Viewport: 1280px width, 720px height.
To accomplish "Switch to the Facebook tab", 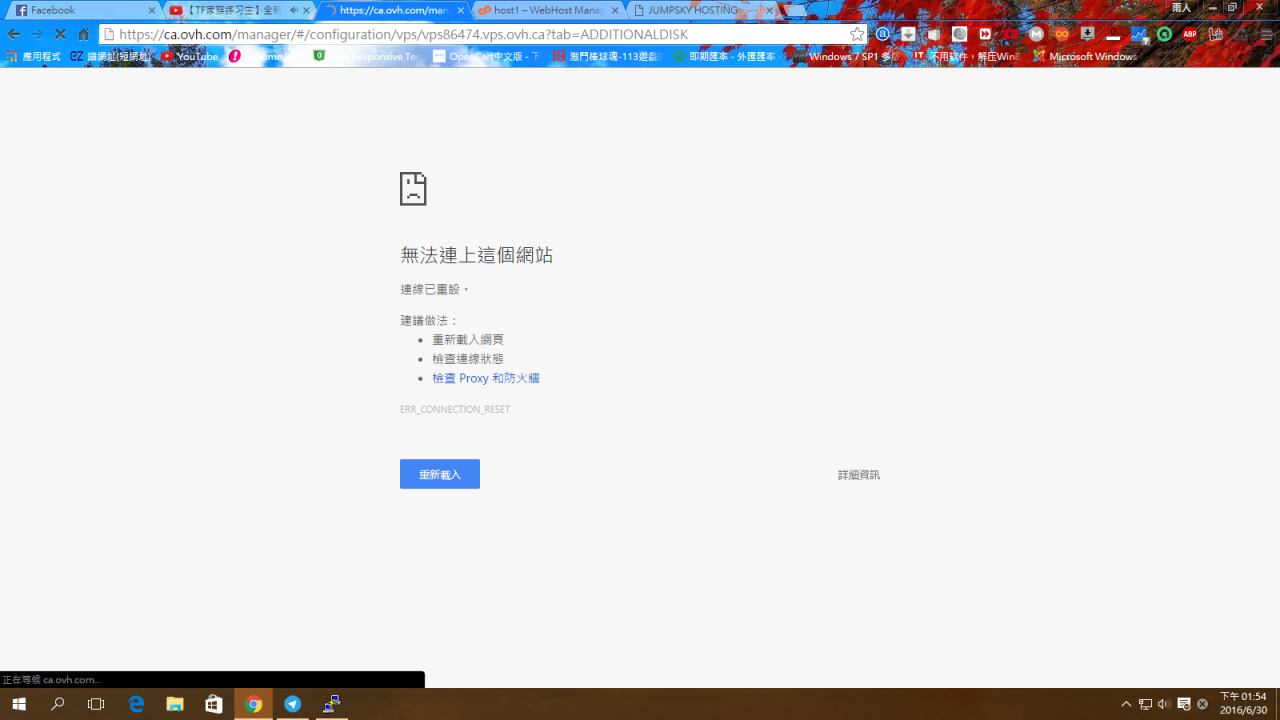I will tap(80, 10).
